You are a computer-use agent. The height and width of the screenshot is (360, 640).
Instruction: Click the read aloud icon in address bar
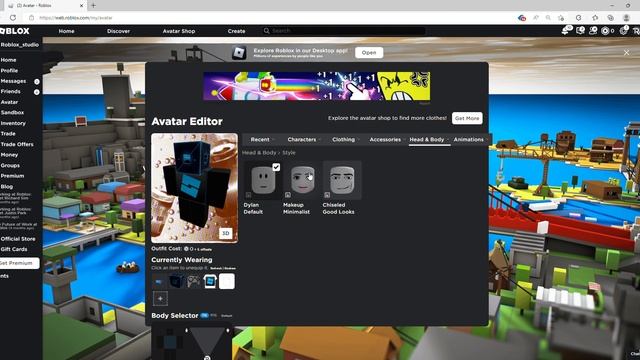tap(536, 18)
